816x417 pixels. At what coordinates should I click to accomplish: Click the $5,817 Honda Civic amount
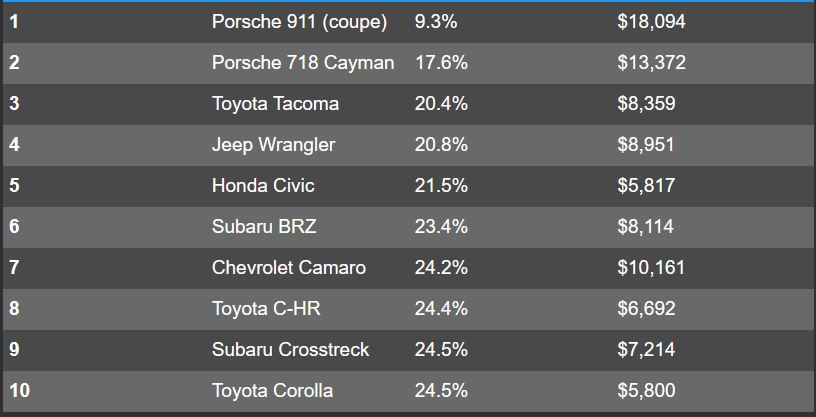(x=646, y=185)
